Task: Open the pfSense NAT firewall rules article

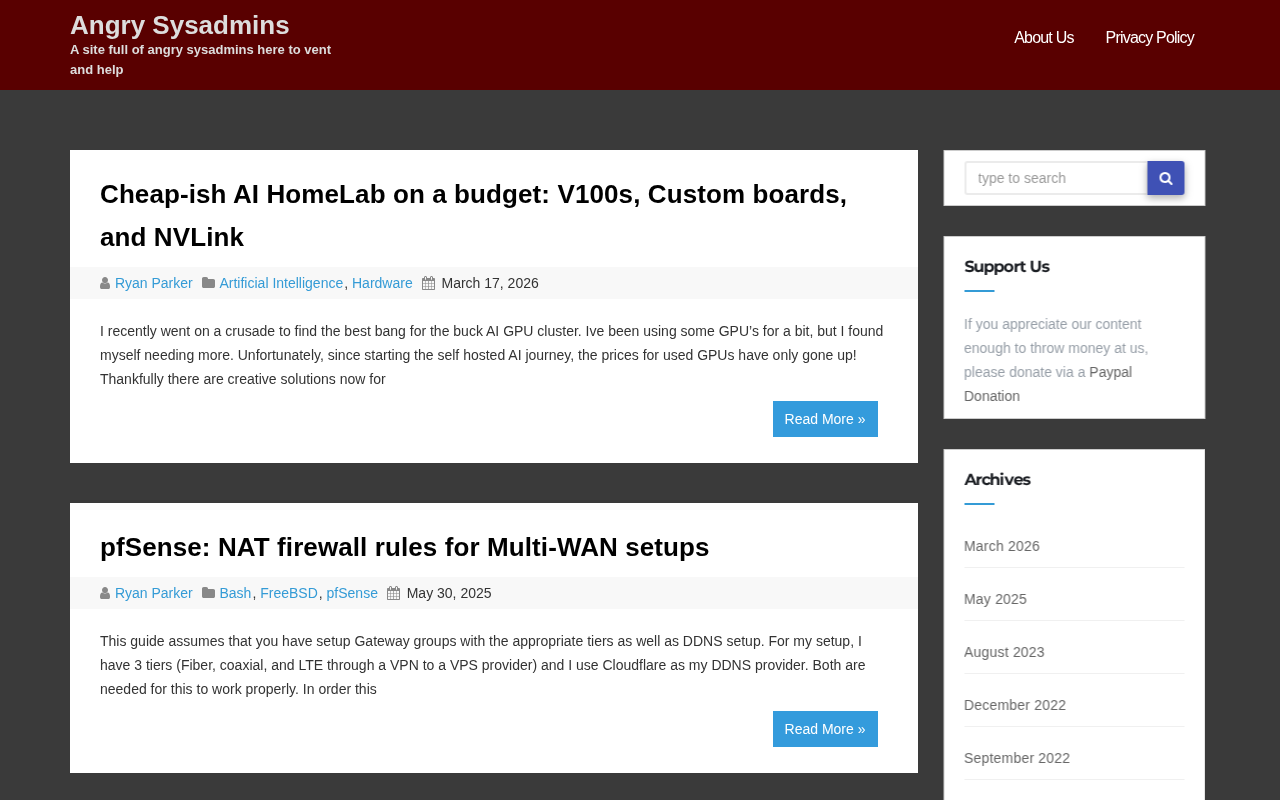Action: (404, 547)
